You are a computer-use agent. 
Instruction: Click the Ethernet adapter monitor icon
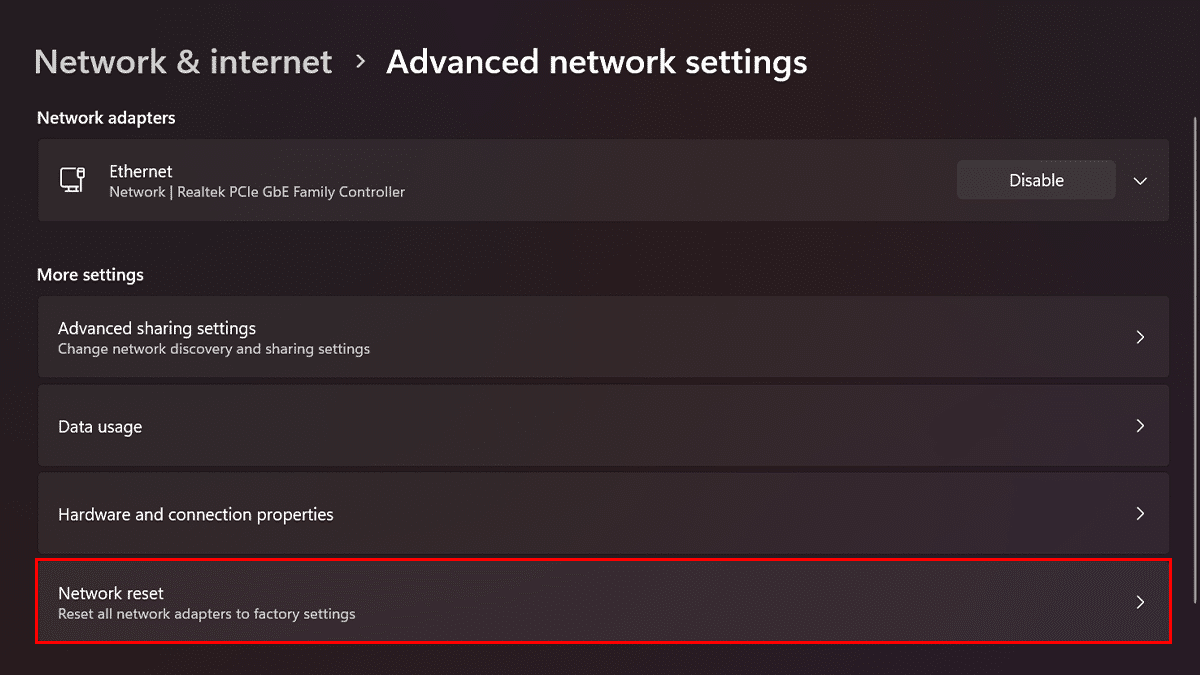pos(72,180)
